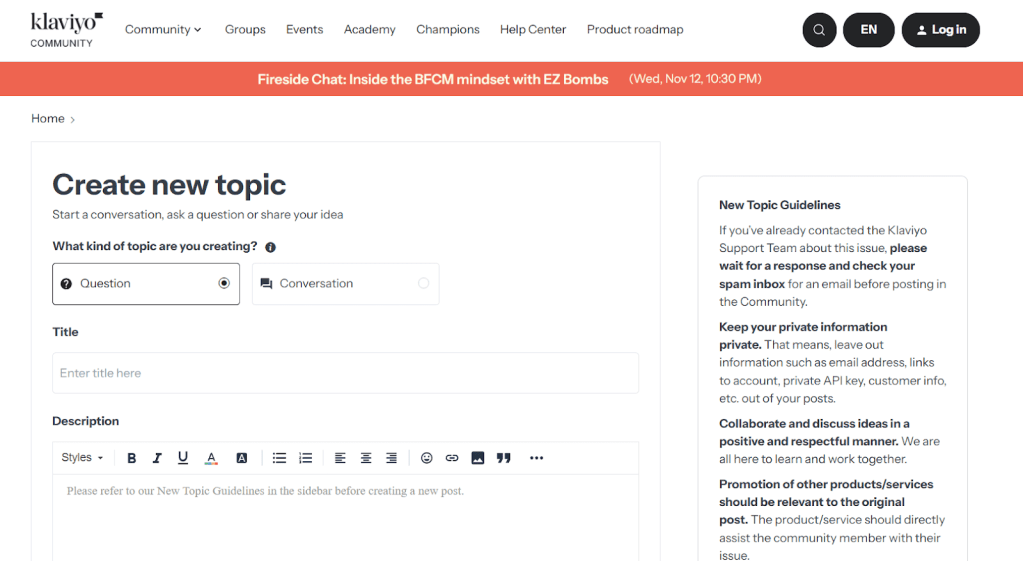This screenshot has height=561, width=1023.
Task: Show more editor options (three dots)
Action: coord(537,458)
